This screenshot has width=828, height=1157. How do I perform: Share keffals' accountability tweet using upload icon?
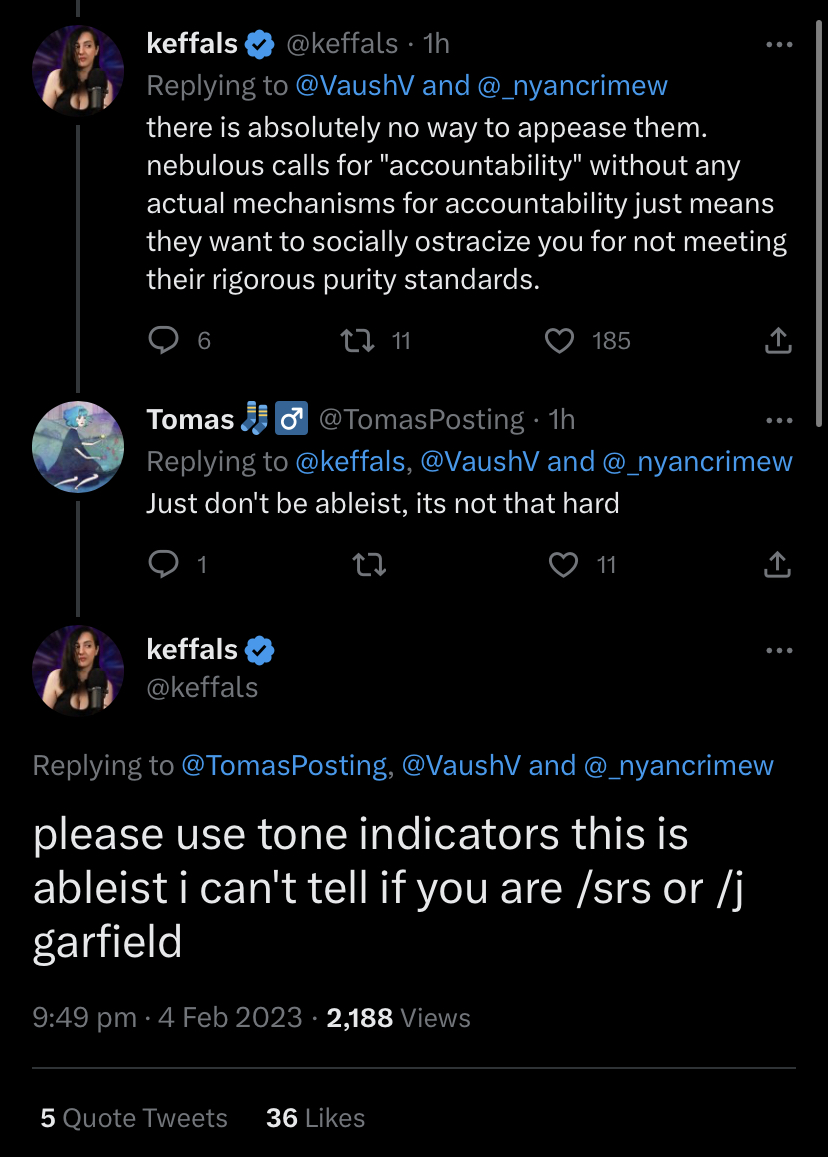pyautogui.click(x=778, y=340)
